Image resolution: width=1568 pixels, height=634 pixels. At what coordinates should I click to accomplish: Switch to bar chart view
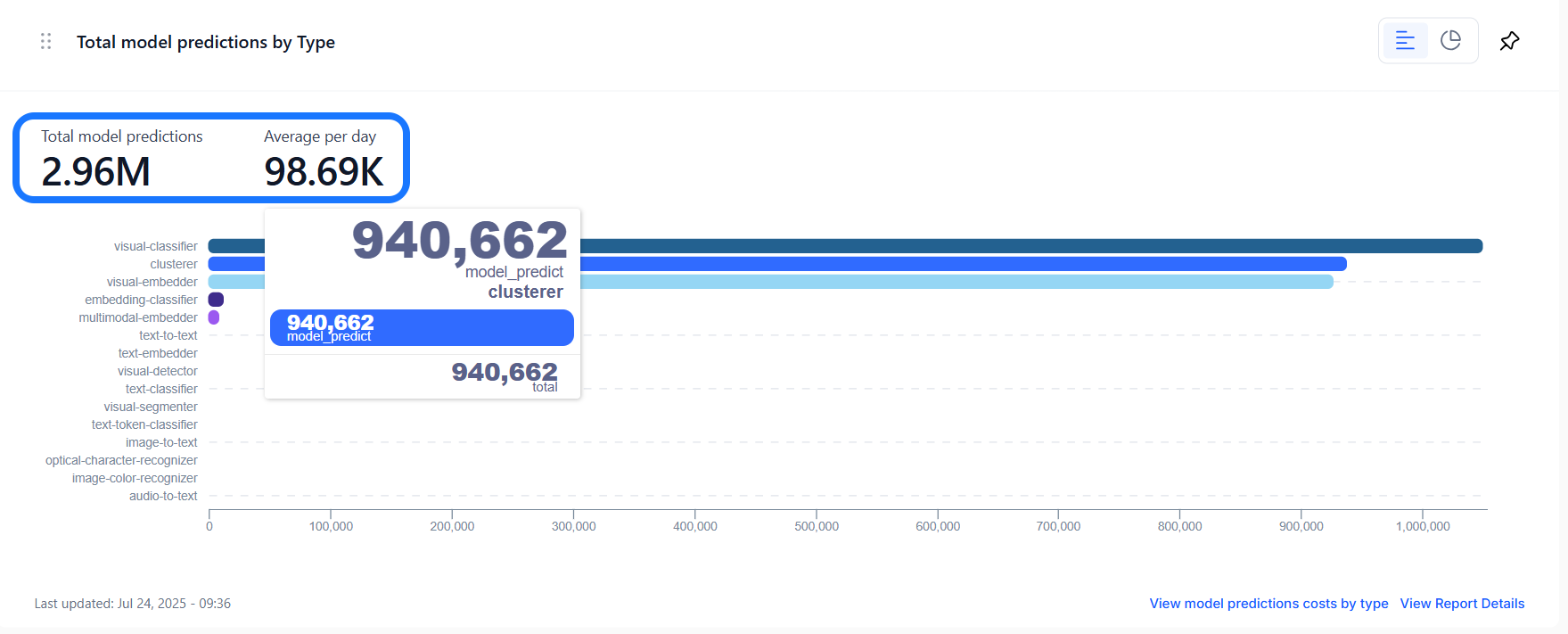pyautogui.click(x=1405, y=41)
